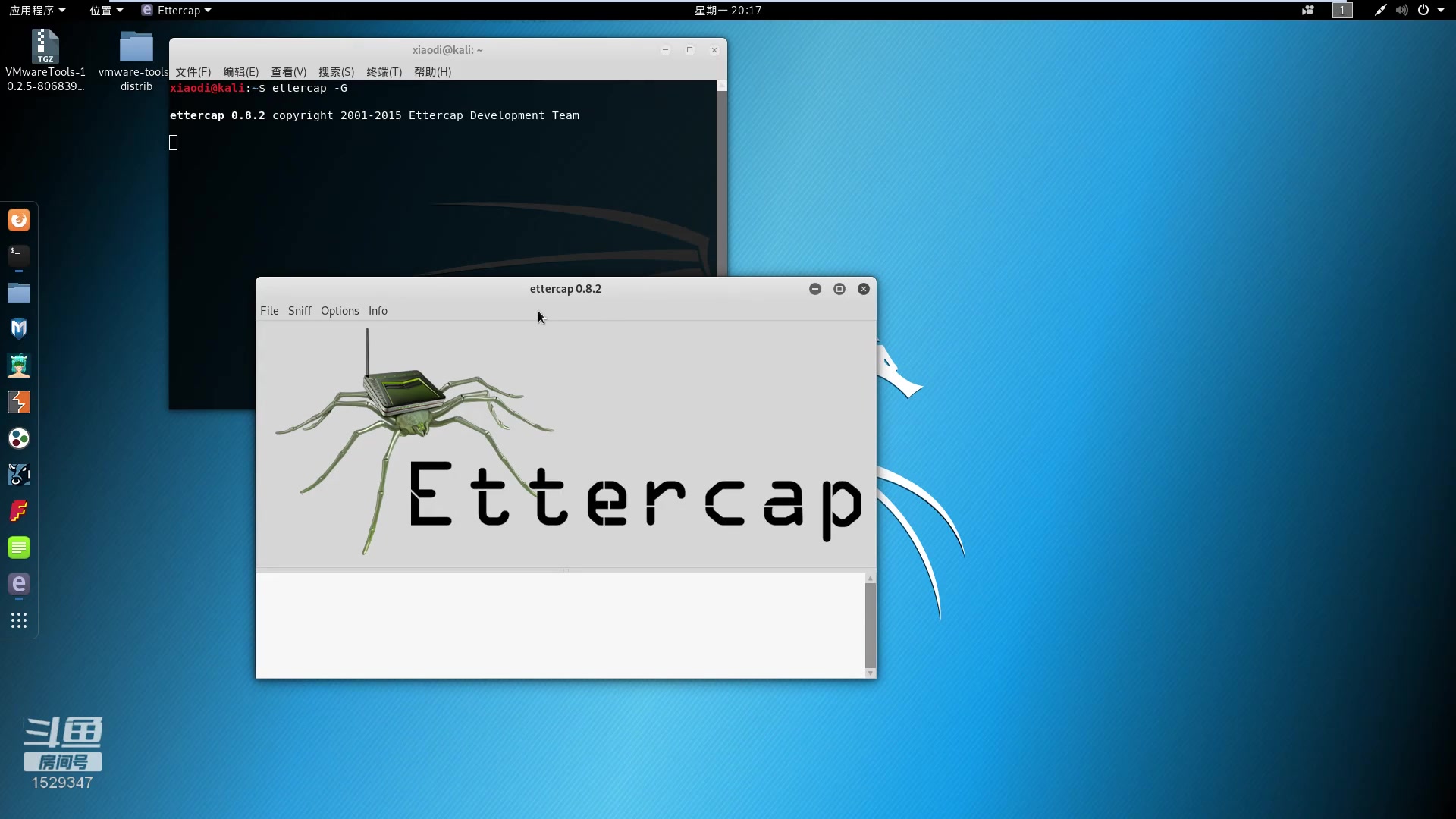Click the Ettercap spider logo image
Image resolution: width=1456 pixels, height=819 pixels.
[x=566, y=444]
